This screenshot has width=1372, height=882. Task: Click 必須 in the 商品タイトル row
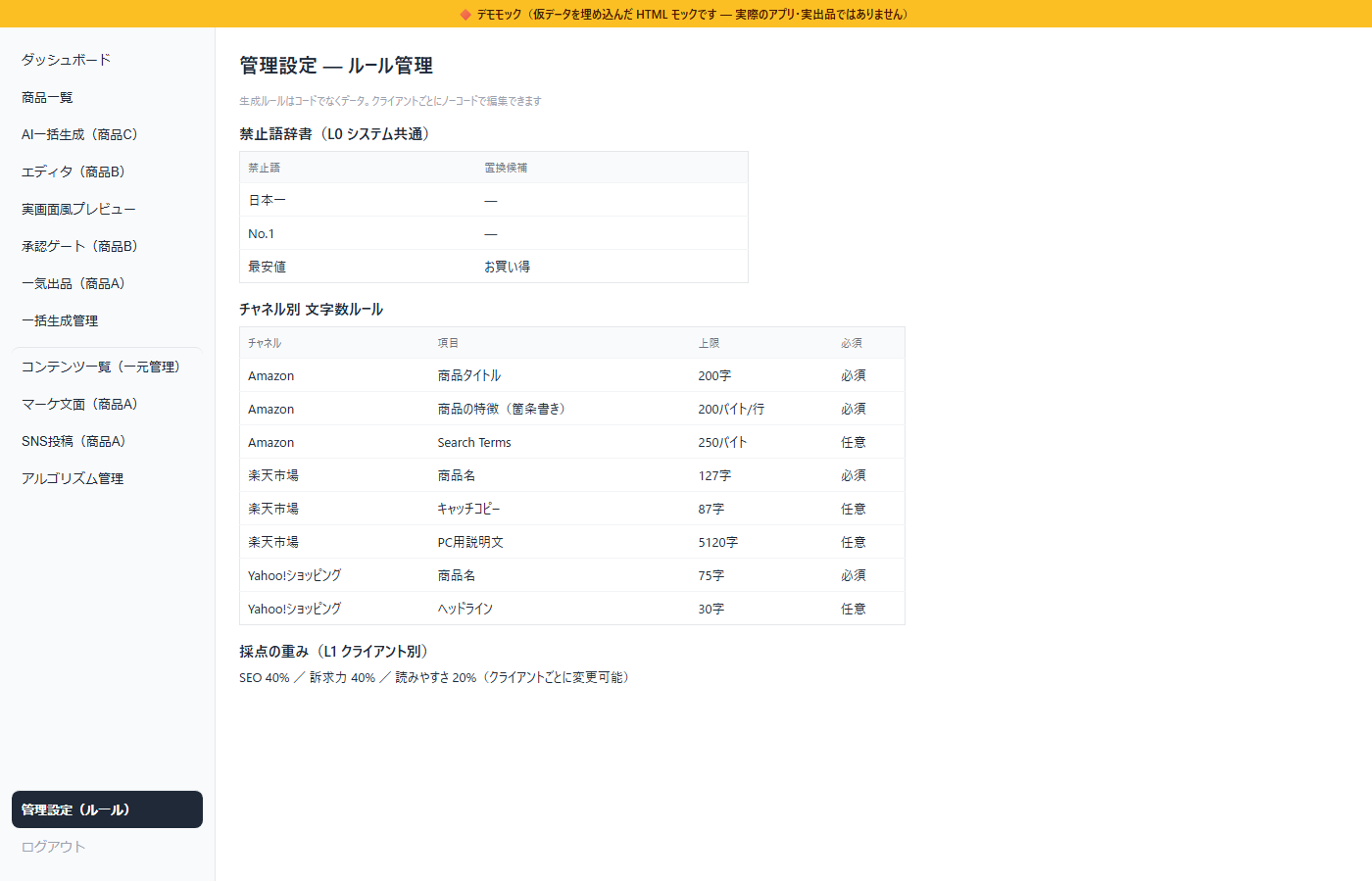(x=854, y=375)
